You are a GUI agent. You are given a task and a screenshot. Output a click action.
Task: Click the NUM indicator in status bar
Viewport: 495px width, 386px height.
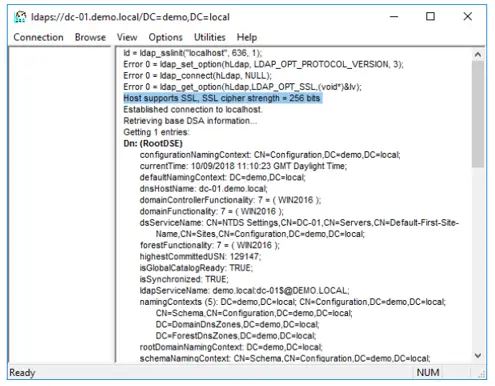click(428, 372)
